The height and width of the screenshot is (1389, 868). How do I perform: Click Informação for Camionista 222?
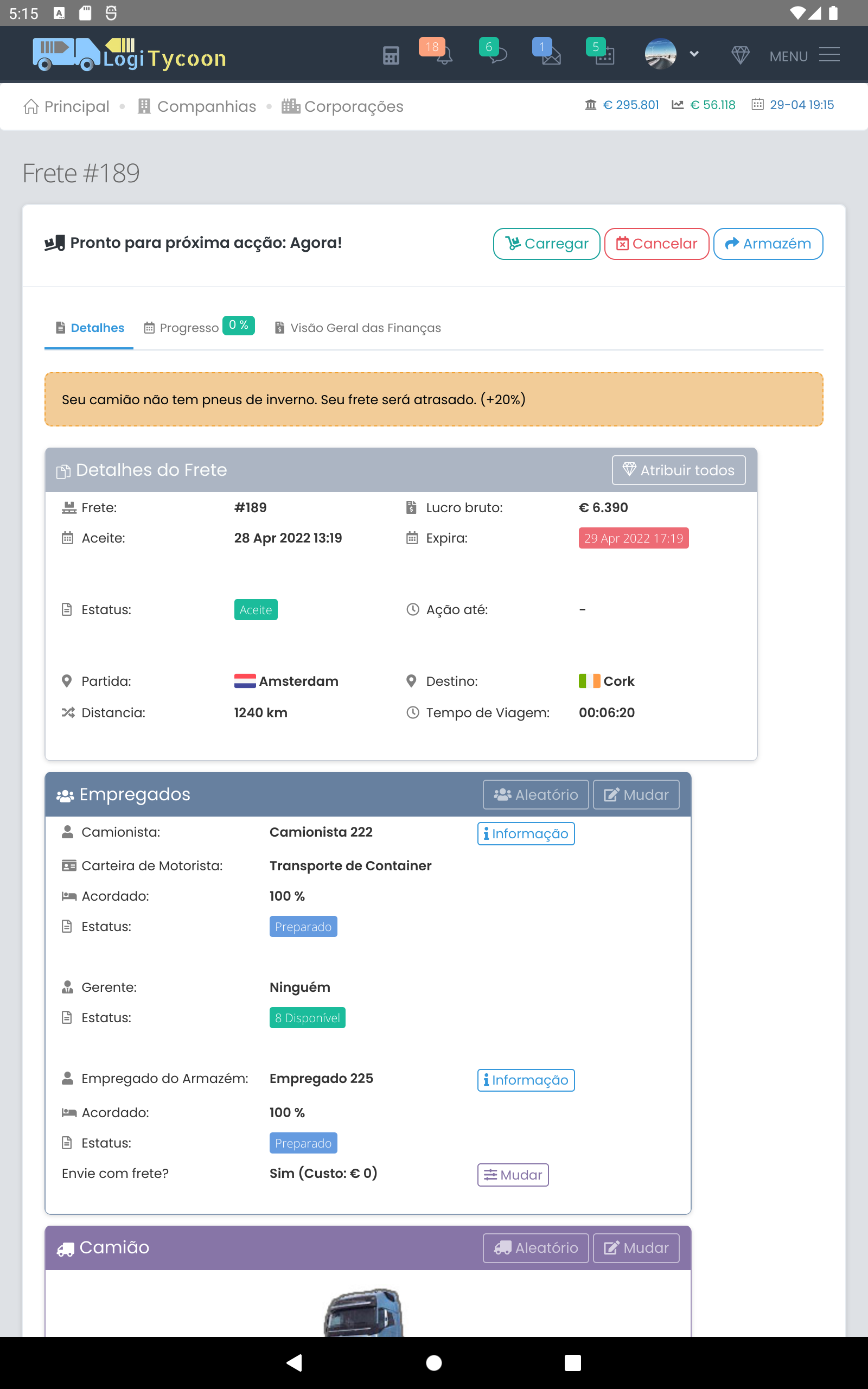525,833
